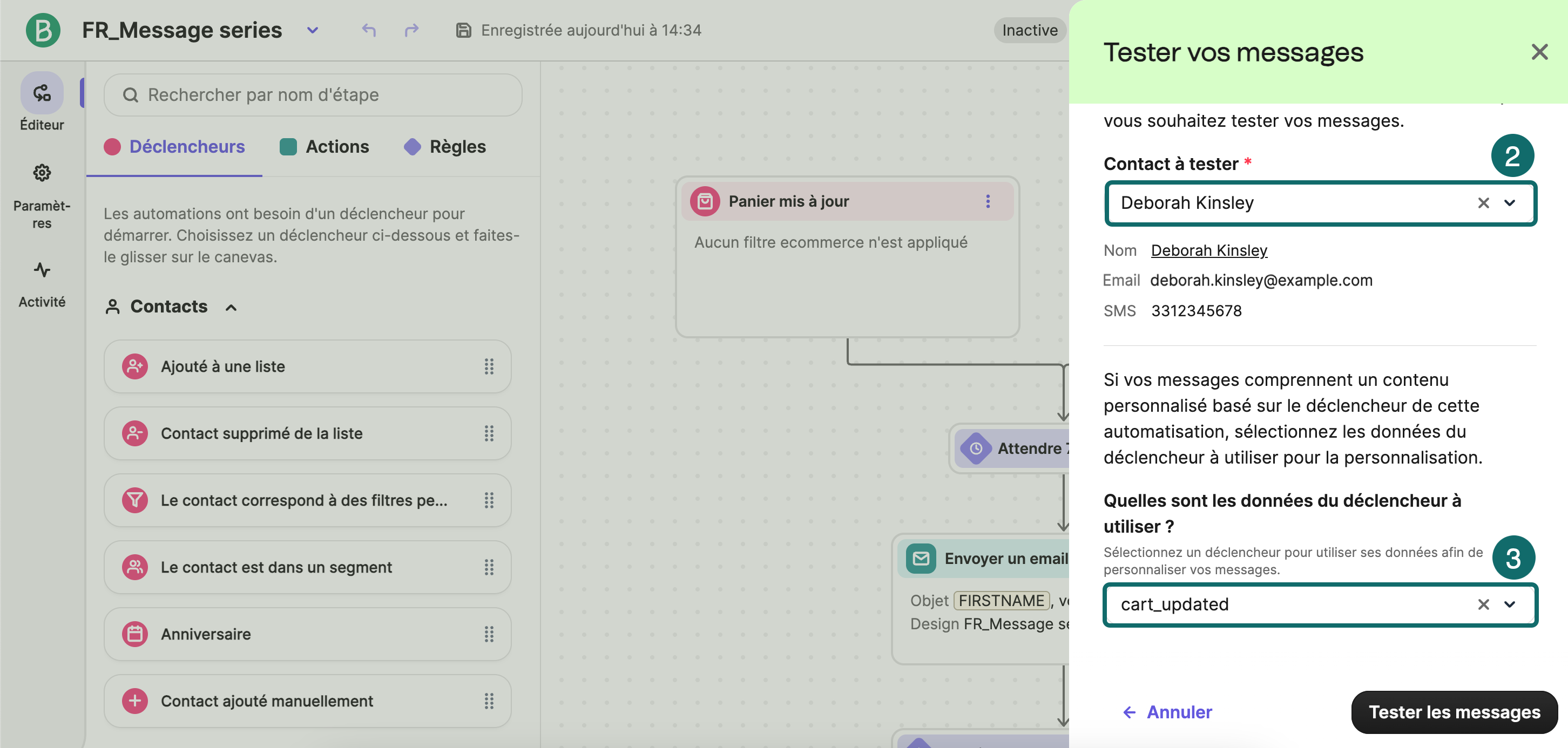
Task: Click the Contact ajouté manuellement plus icon
Action: coord(135,701)
